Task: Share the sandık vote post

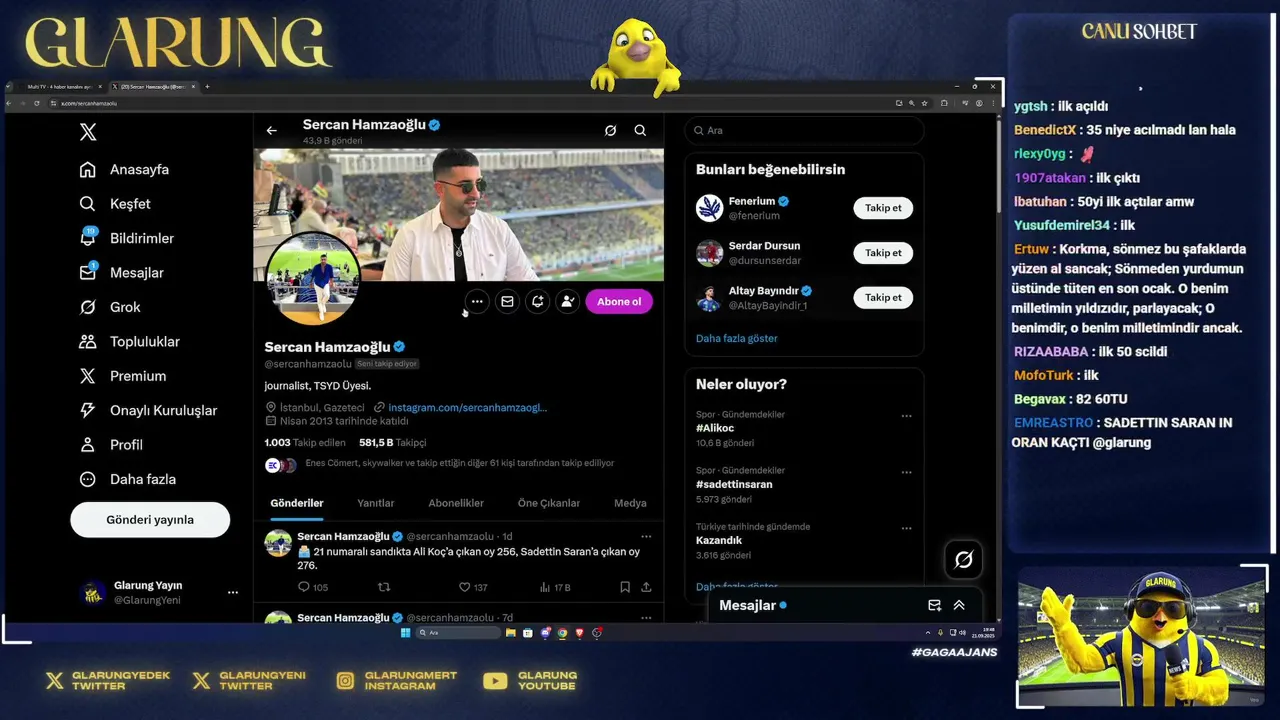Action: point(646,587)
